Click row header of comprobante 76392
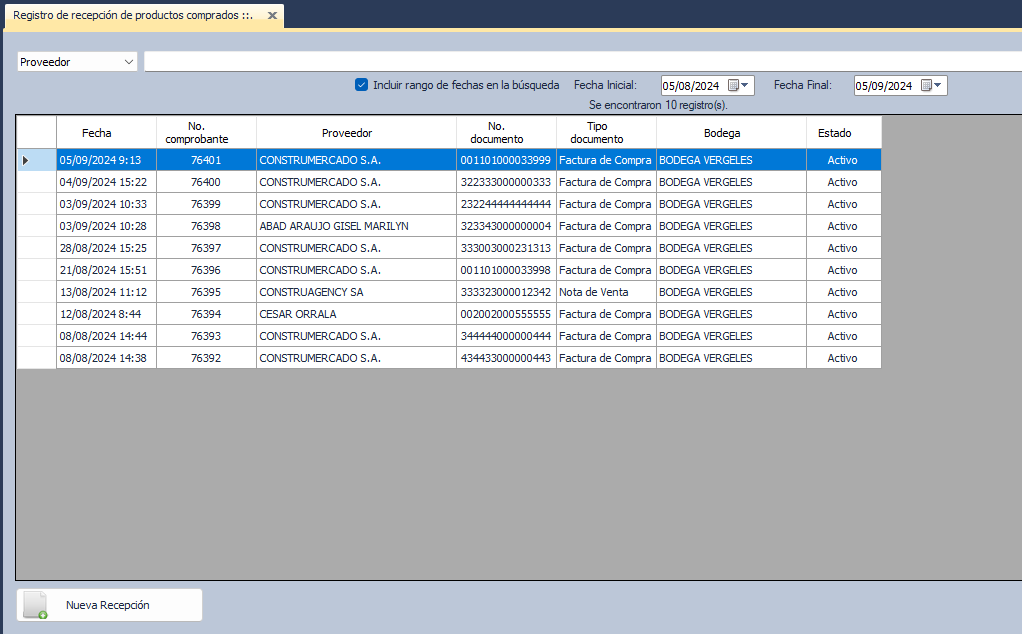This screenshot has width=1022, height=634. [x=36, y=358]
